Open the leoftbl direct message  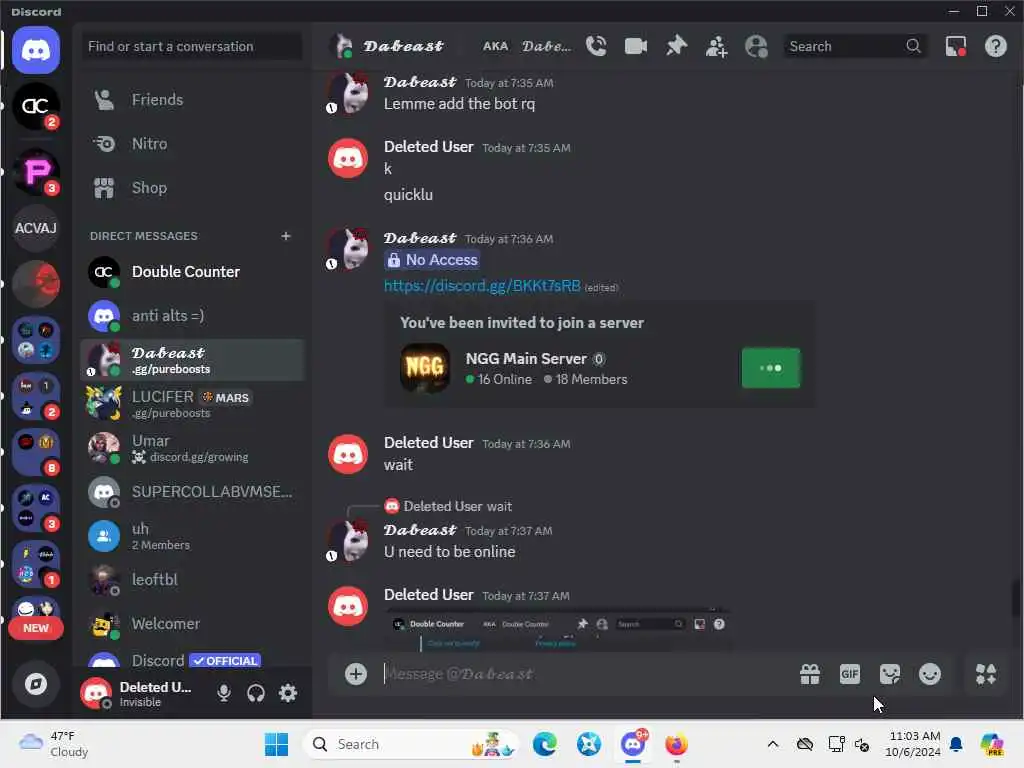click(192, 580)
